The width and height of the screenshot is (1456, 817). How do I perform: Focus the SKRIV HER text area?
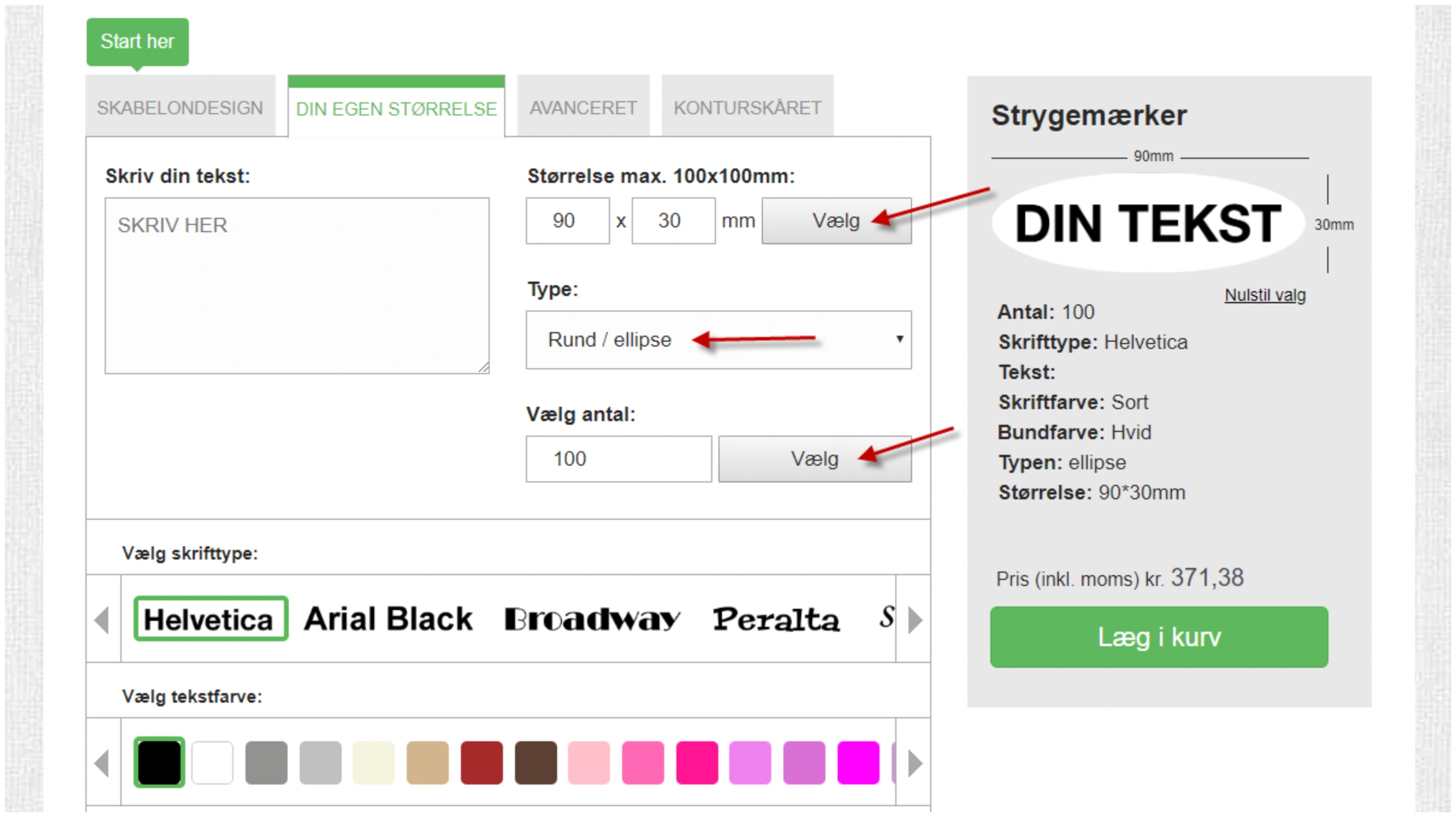point(297,286)
